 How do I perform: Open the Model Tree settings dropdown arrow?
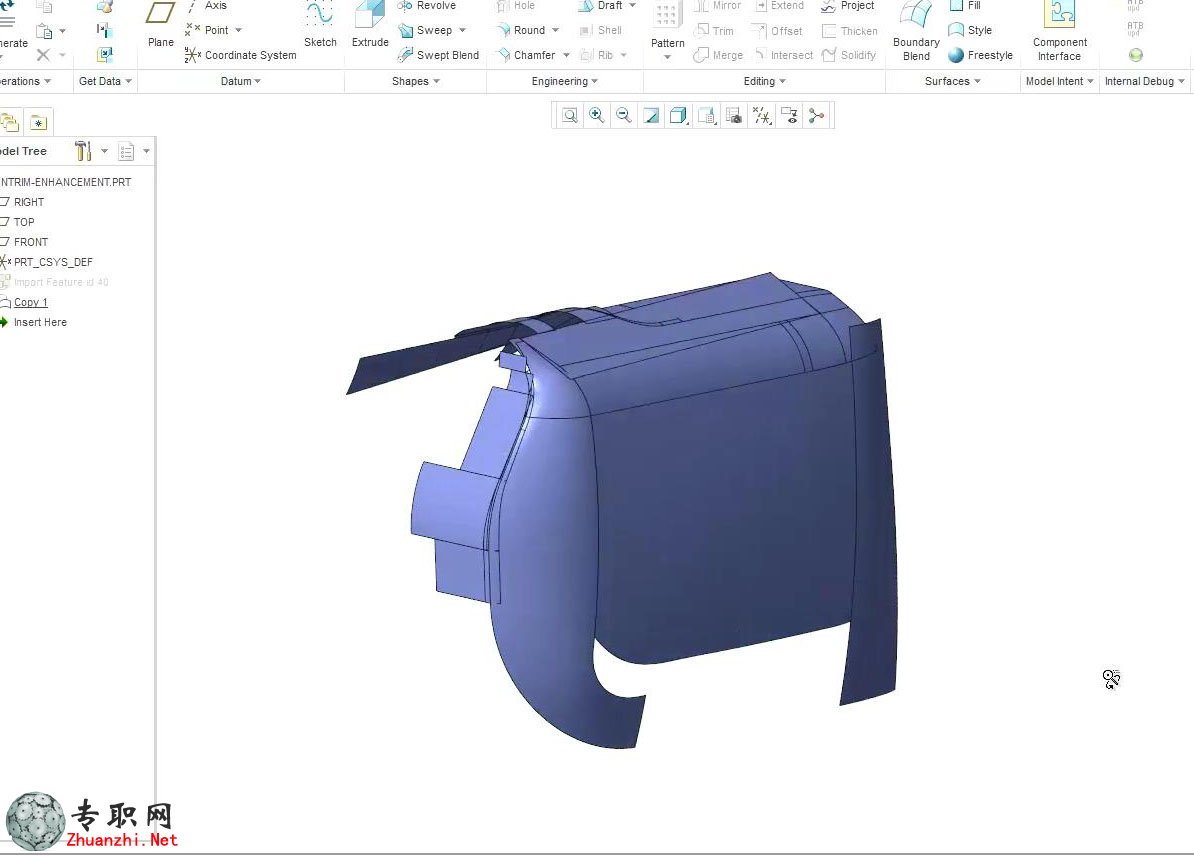click(x=104, y=151)
